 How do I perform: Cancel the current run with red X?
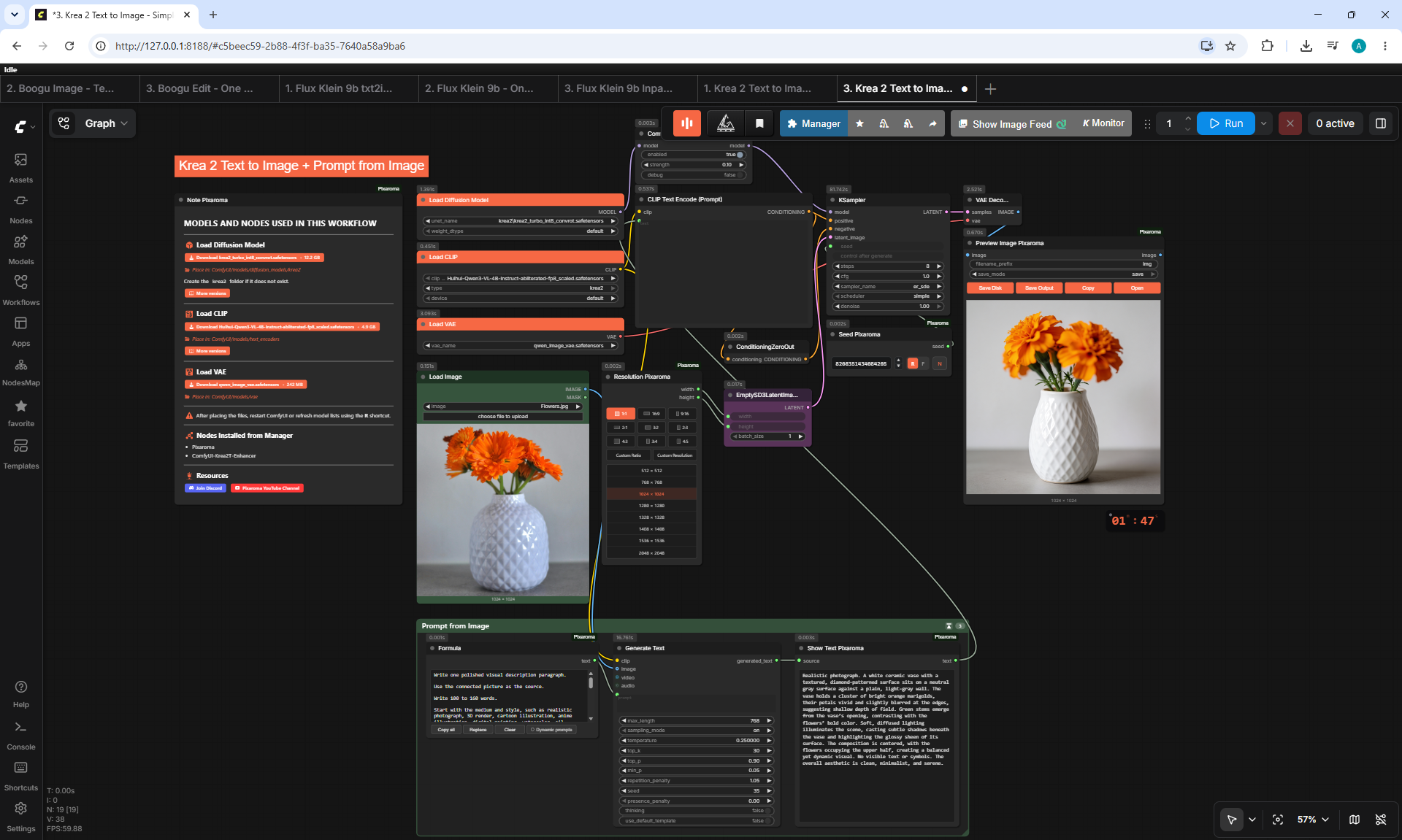(1290, 123)
